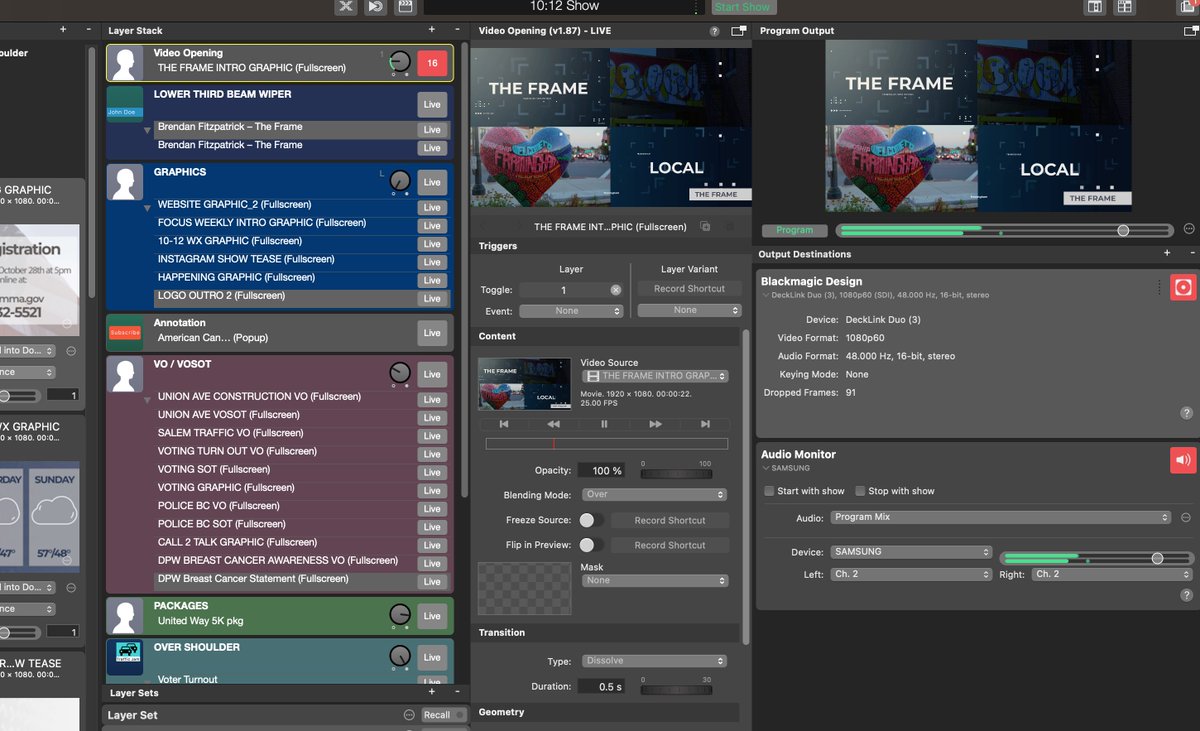The image size is (1200, 731).
Task: Click Record Shortcut next to Freeze Source
Action: pos(669,520)
